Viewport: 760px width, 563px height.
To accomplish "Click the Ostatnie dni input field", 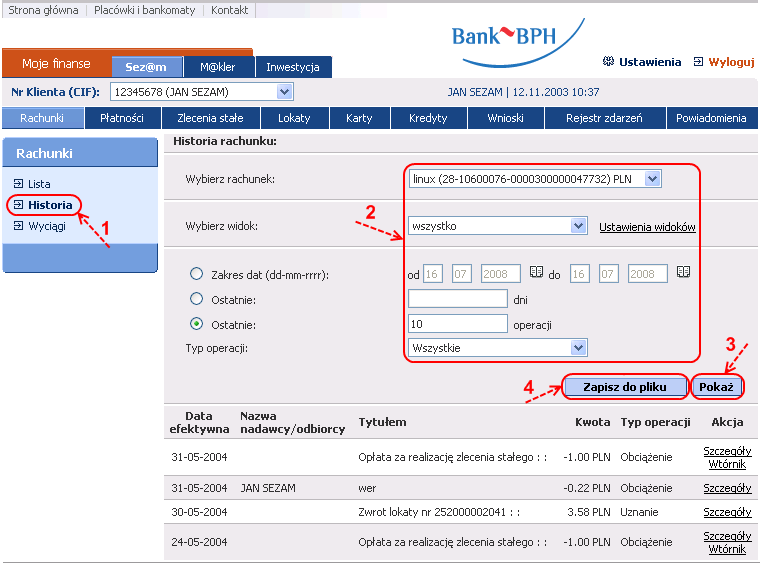I will [x=458, y=298].
